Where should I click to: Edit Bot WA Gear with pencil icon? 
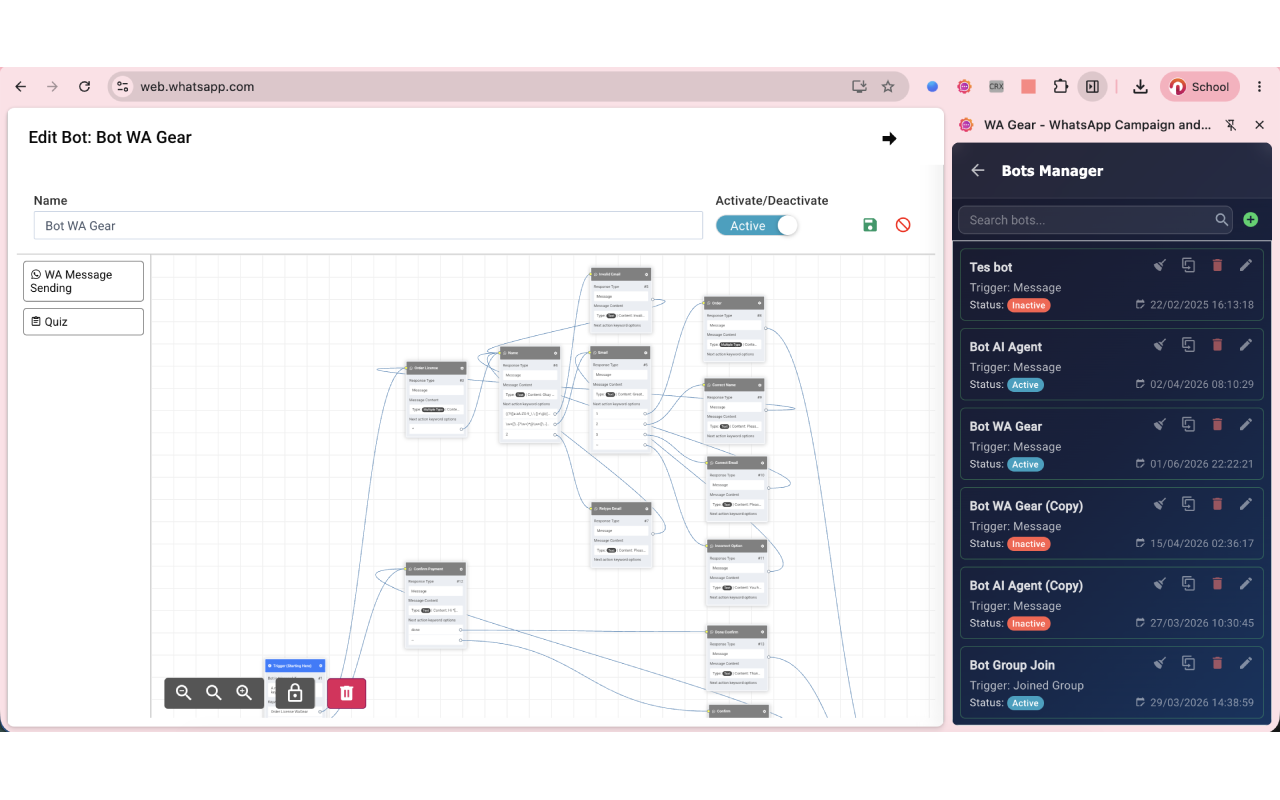click(x=1245, y=425)
